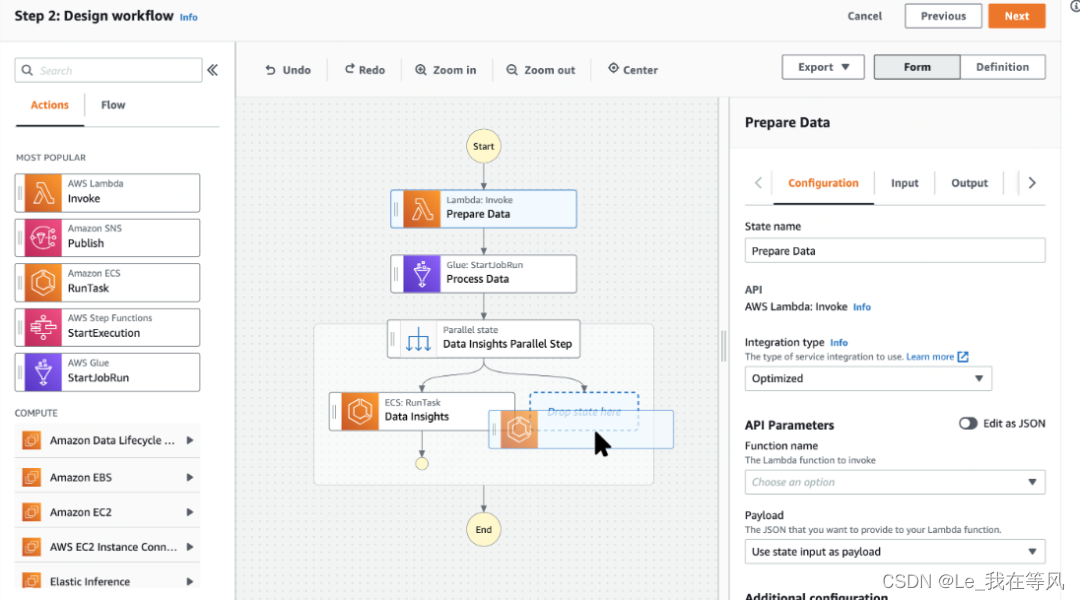Click the Redo toolbar item
Screen dimensions: 1080x600
point(364,70)
